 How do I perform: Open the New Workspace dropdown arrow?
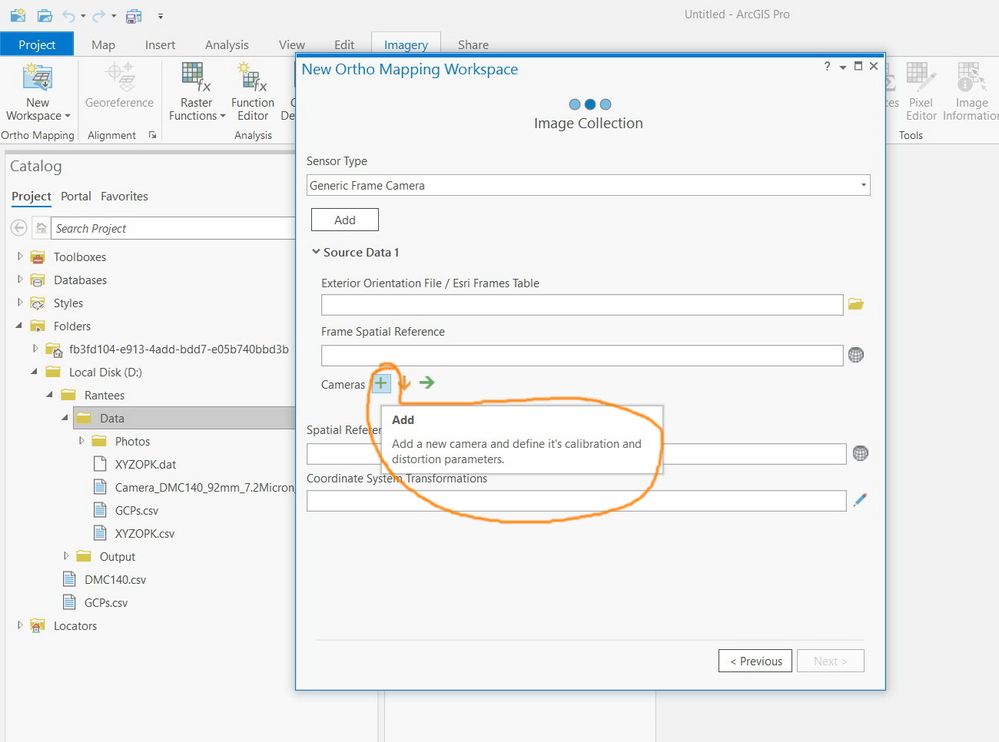[x=68, y=116]
